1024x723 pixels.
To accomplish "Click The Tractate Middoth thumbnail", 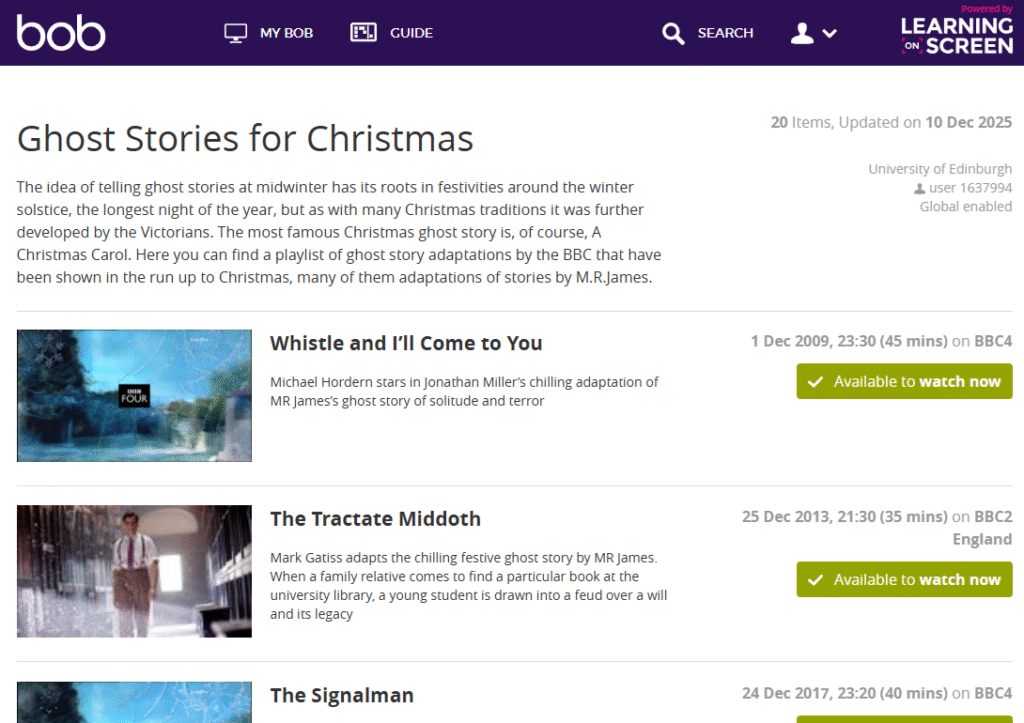I will pos(134,571).
